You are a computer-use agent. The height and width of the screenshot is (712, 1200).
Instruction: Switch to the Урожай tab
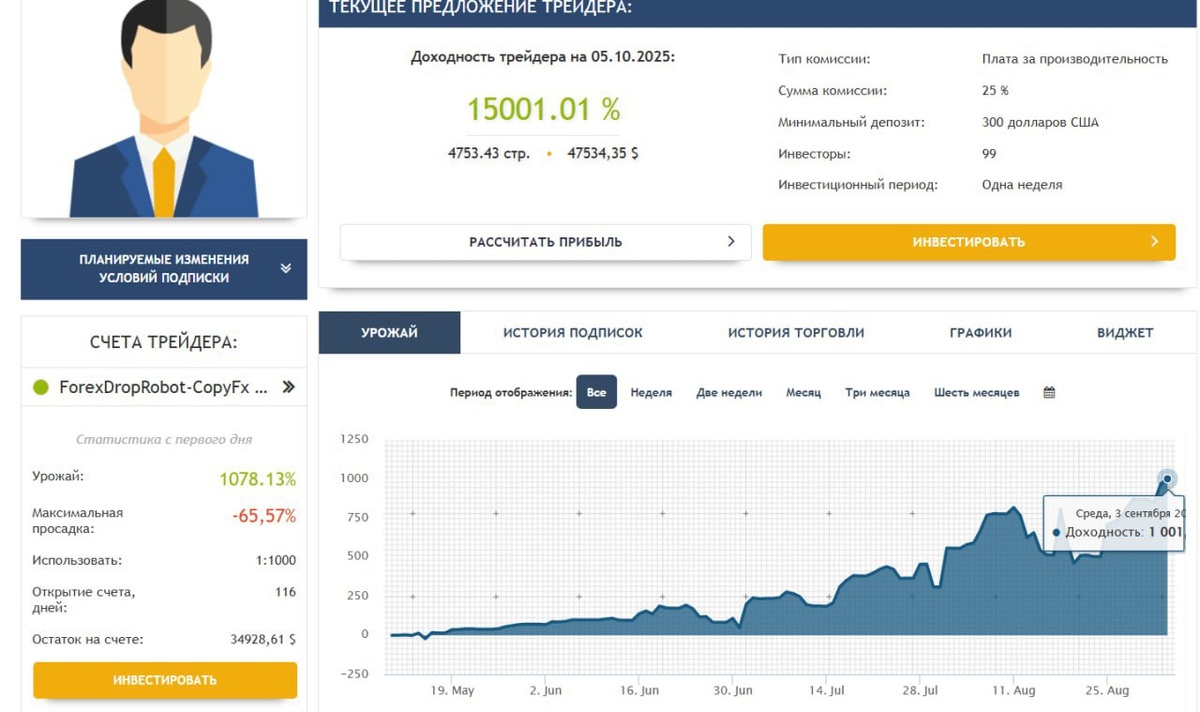click(390, 333)
